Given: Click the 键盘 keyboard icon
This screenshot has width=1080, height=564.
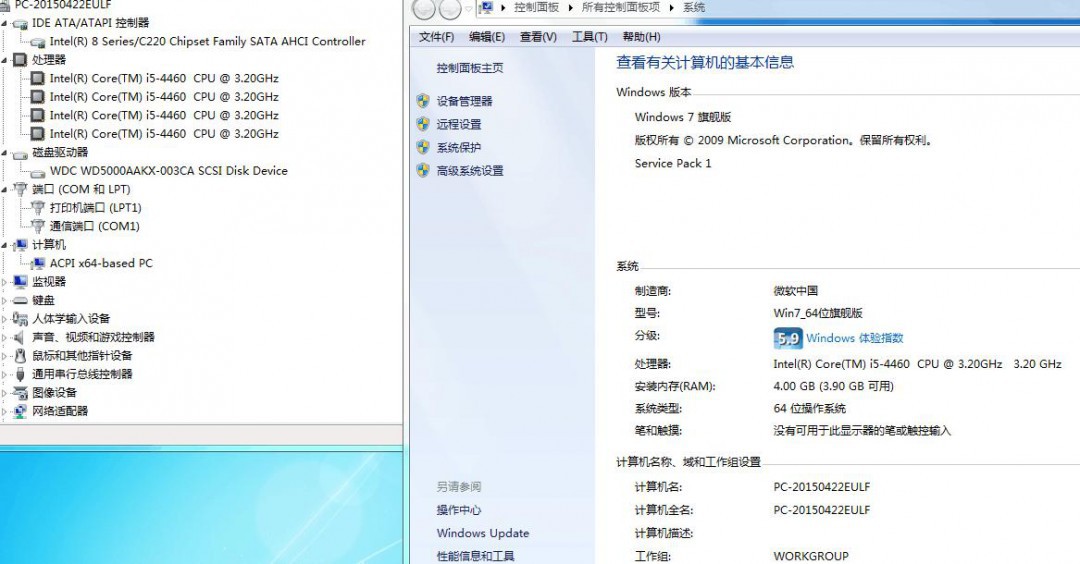Looking at the screenshot, I should click(x=20, y=300).
